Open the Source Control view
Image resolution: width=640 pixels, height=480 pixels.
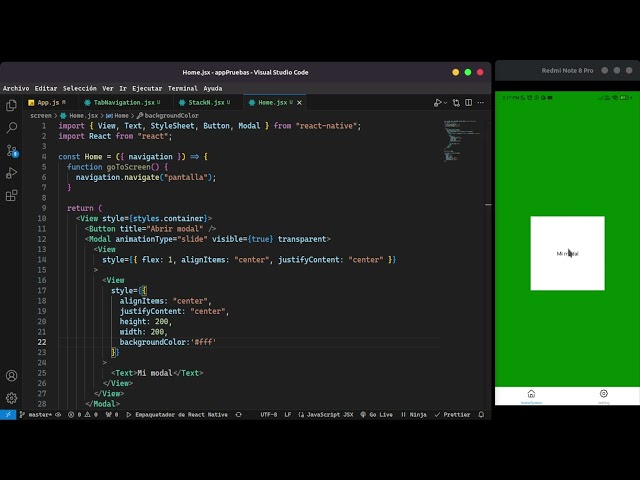click(x=11, y=151)
